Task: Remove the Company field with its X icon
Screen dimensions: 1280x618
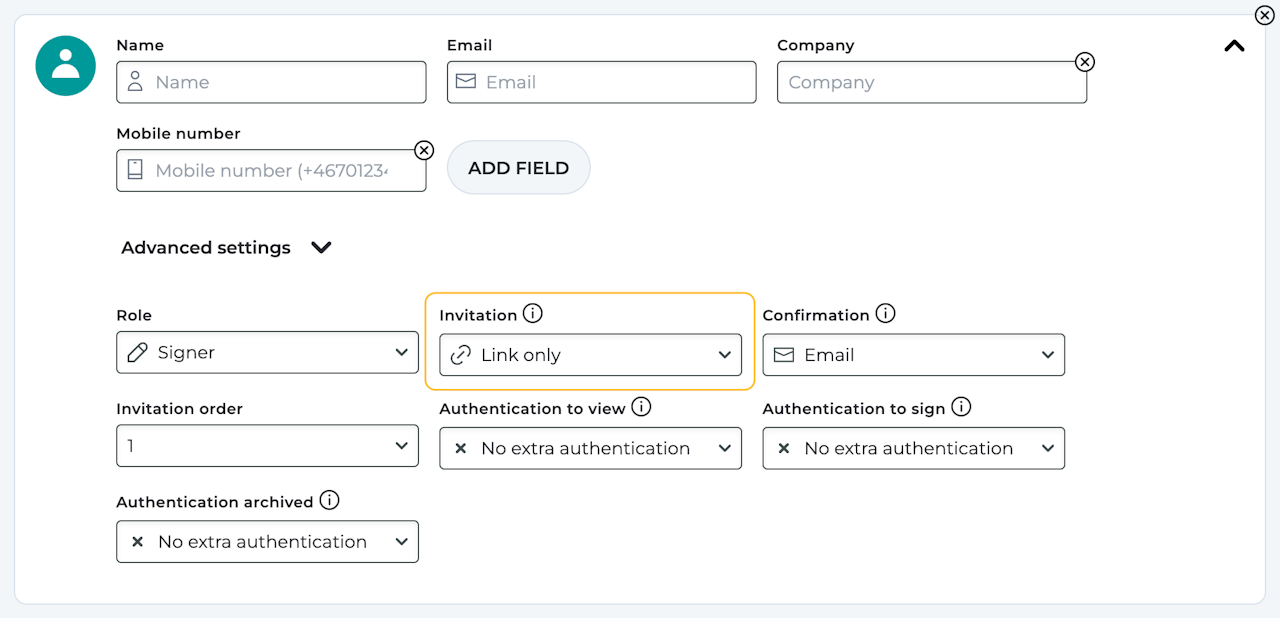Action: (x=1084, y=62)
